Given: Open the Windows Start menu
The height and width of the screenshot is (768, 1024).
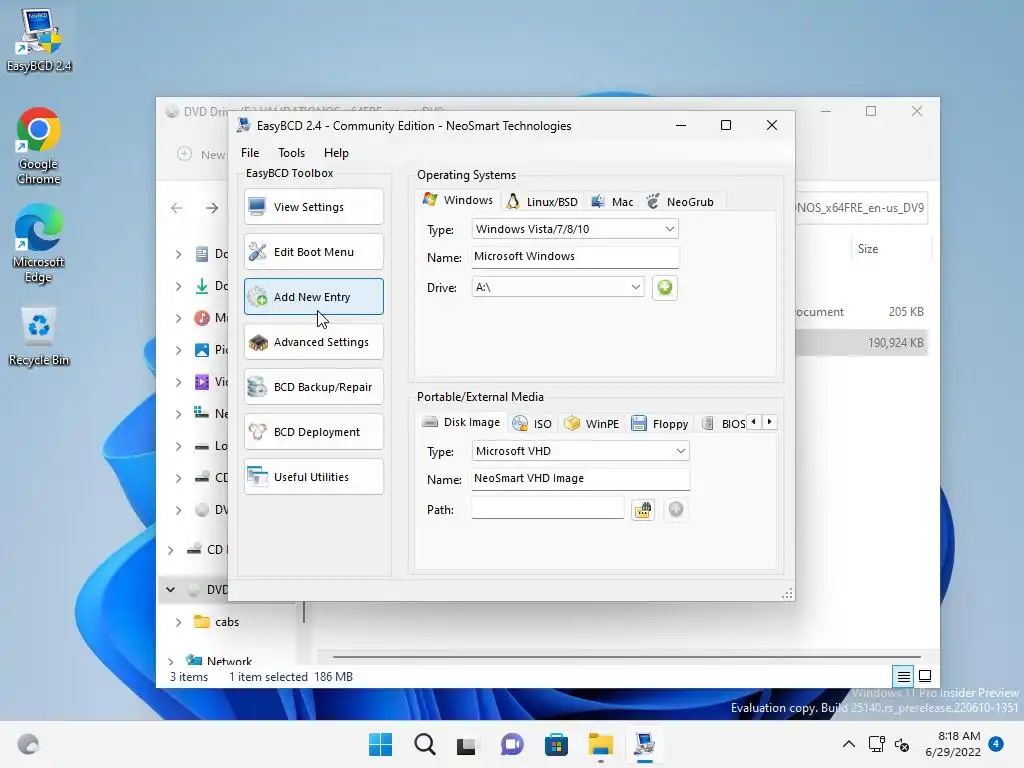Looking at the screenshot, I should click(x=380, y=744).
